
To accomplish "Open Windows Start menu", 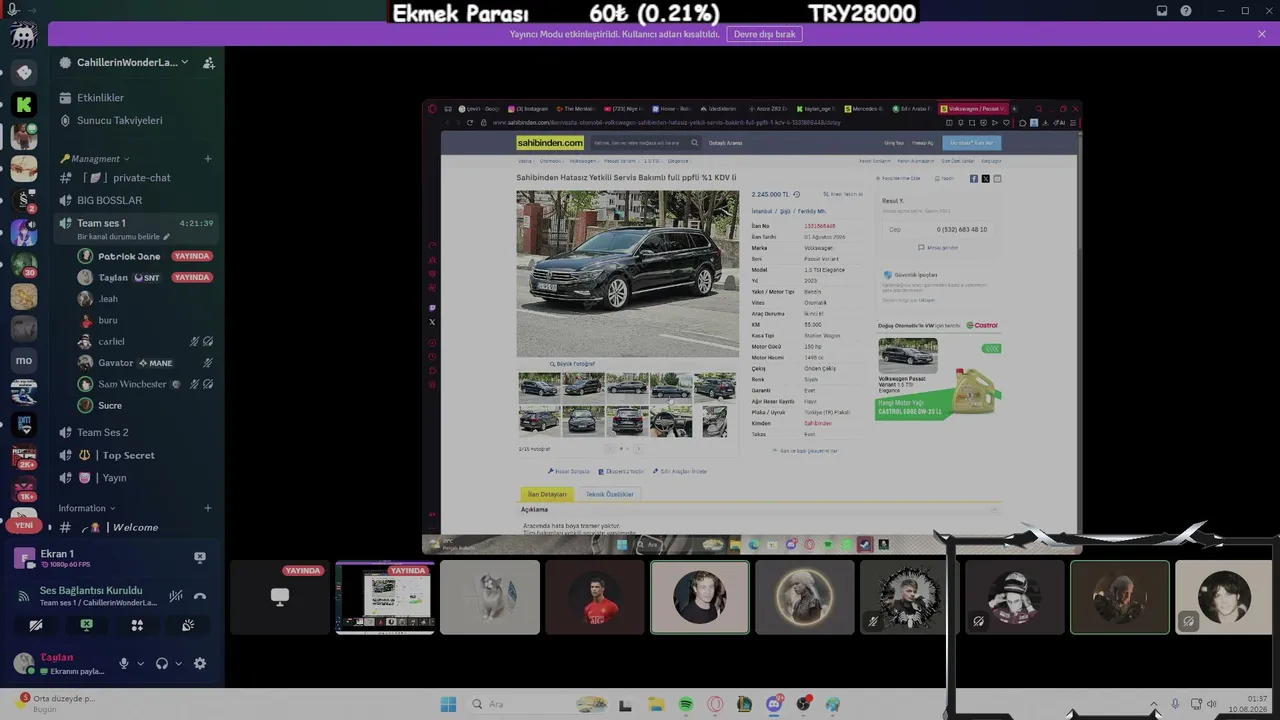I will pyautogui.click(x=448, y=704).
